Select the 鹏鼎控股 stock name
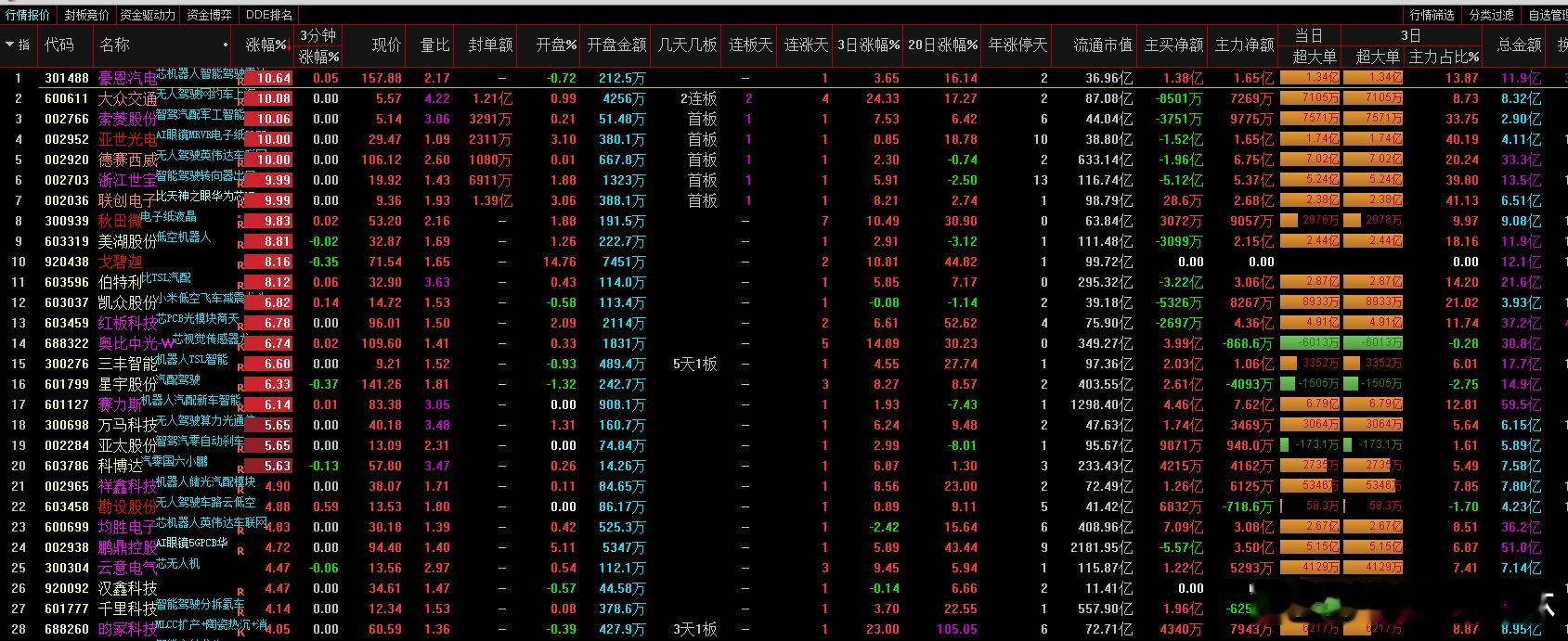 pos(128,547)
